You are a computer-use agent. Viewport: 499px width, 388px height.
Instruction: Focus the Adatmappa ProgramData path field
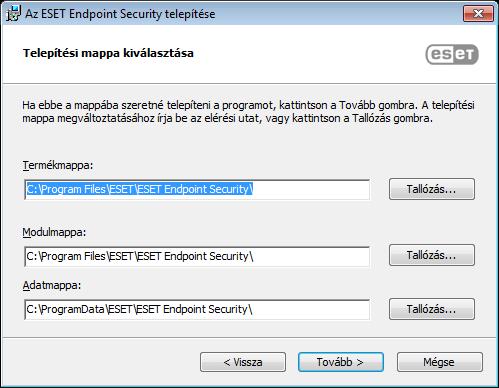click(197, 309)
